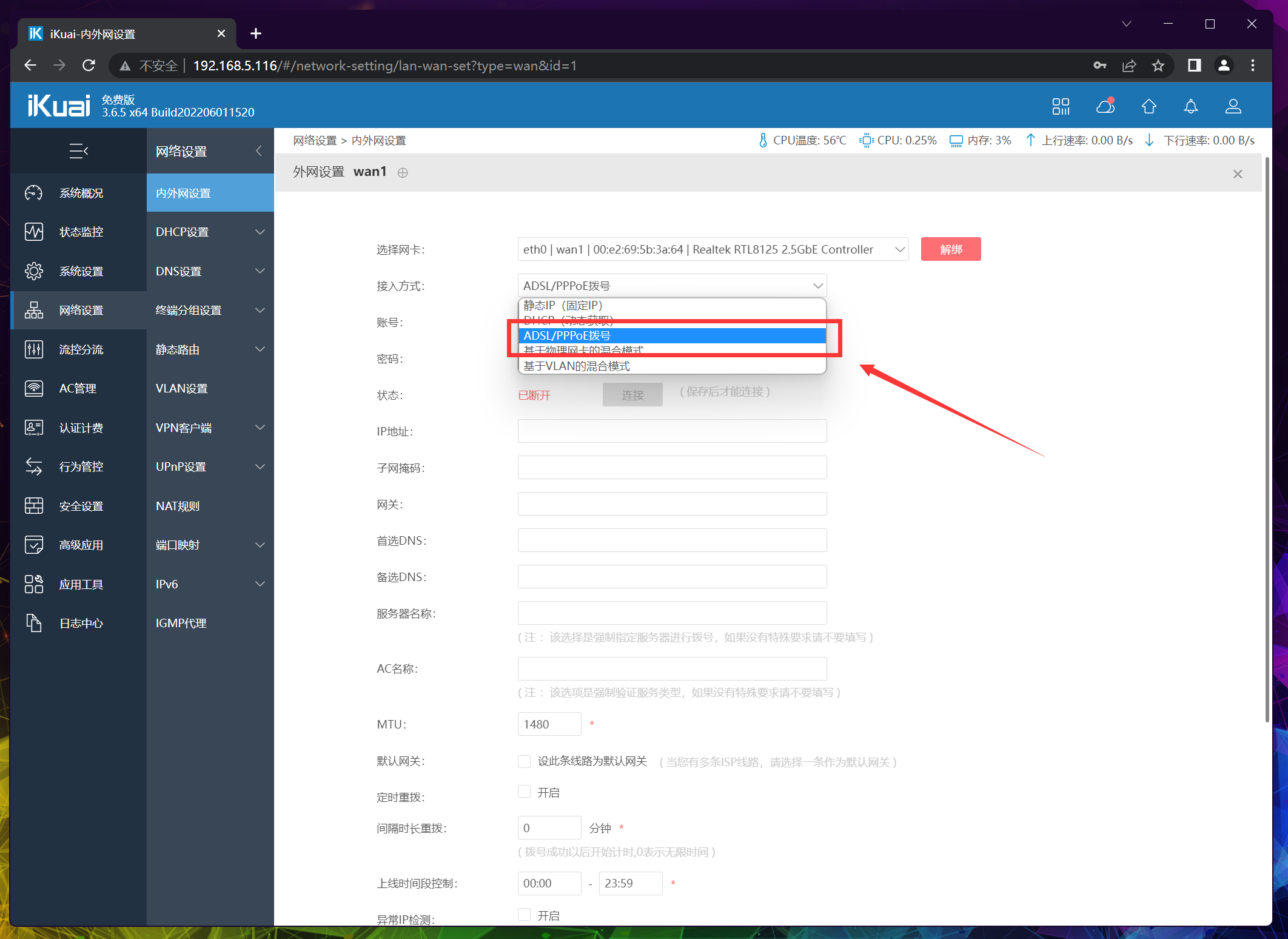Viewport: 1288px width, 939px height.
Task: Go to home icon in header
Action: pos(1149,107)
